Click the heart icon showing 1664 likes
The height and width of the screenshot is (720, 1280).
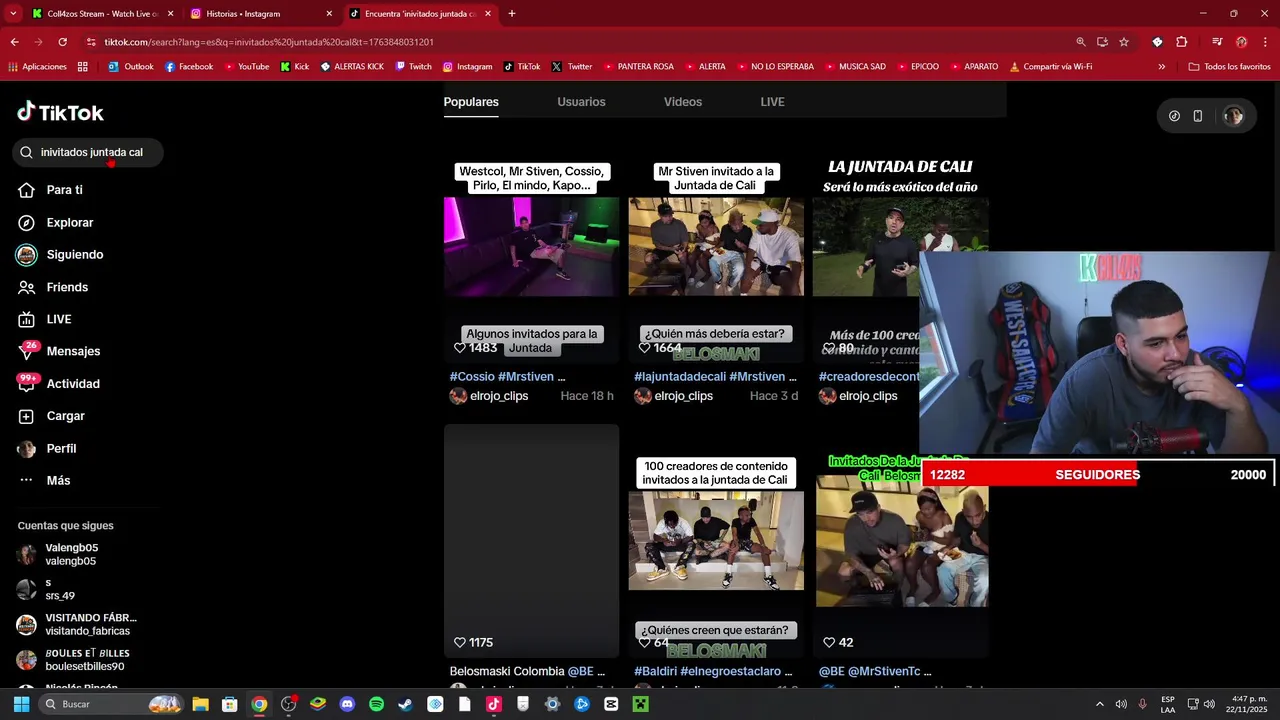[644, 348]
